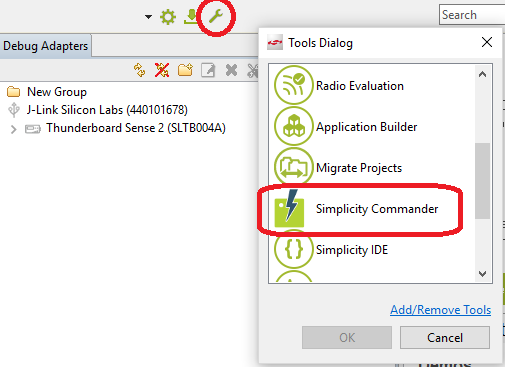Screen dimensions: 505x367
Task: Click the Cancel button
Action: 445,338
